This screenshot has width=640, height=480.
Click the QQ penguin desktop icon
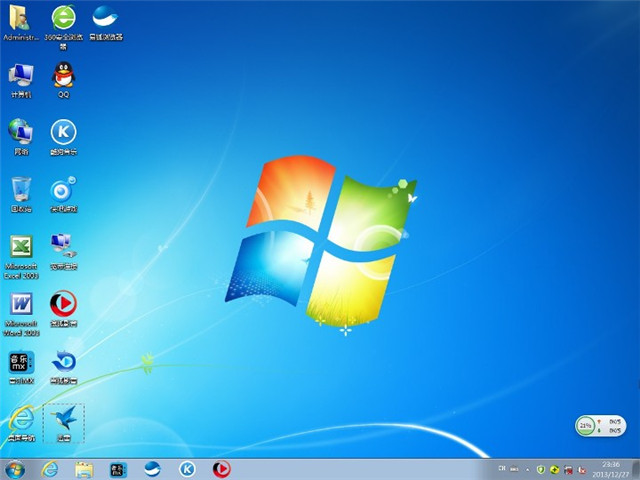point(63,75)
